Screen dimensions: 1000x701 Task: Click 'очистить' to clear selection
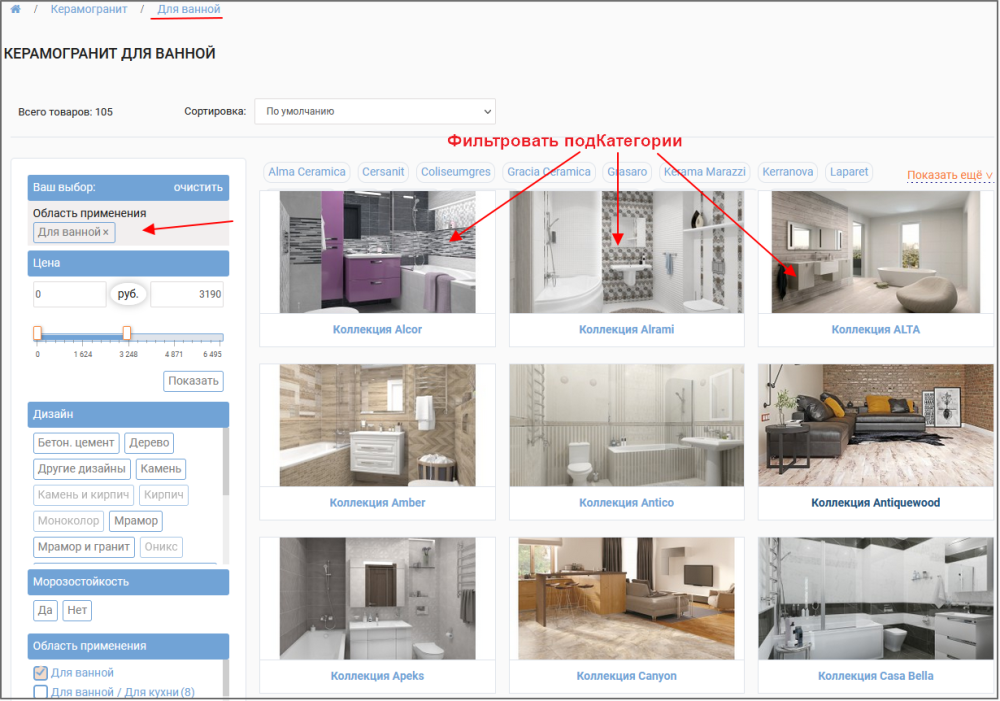click(x=198, y=187)
